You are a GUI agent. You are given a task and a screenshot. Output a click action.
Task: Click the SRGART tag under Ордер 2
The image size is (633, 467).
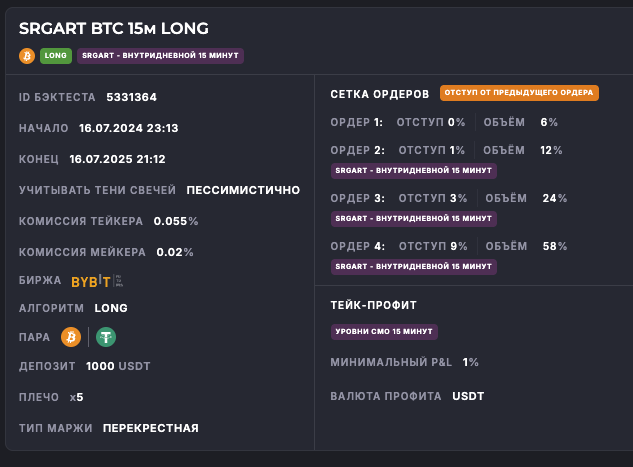coord(413,170)
